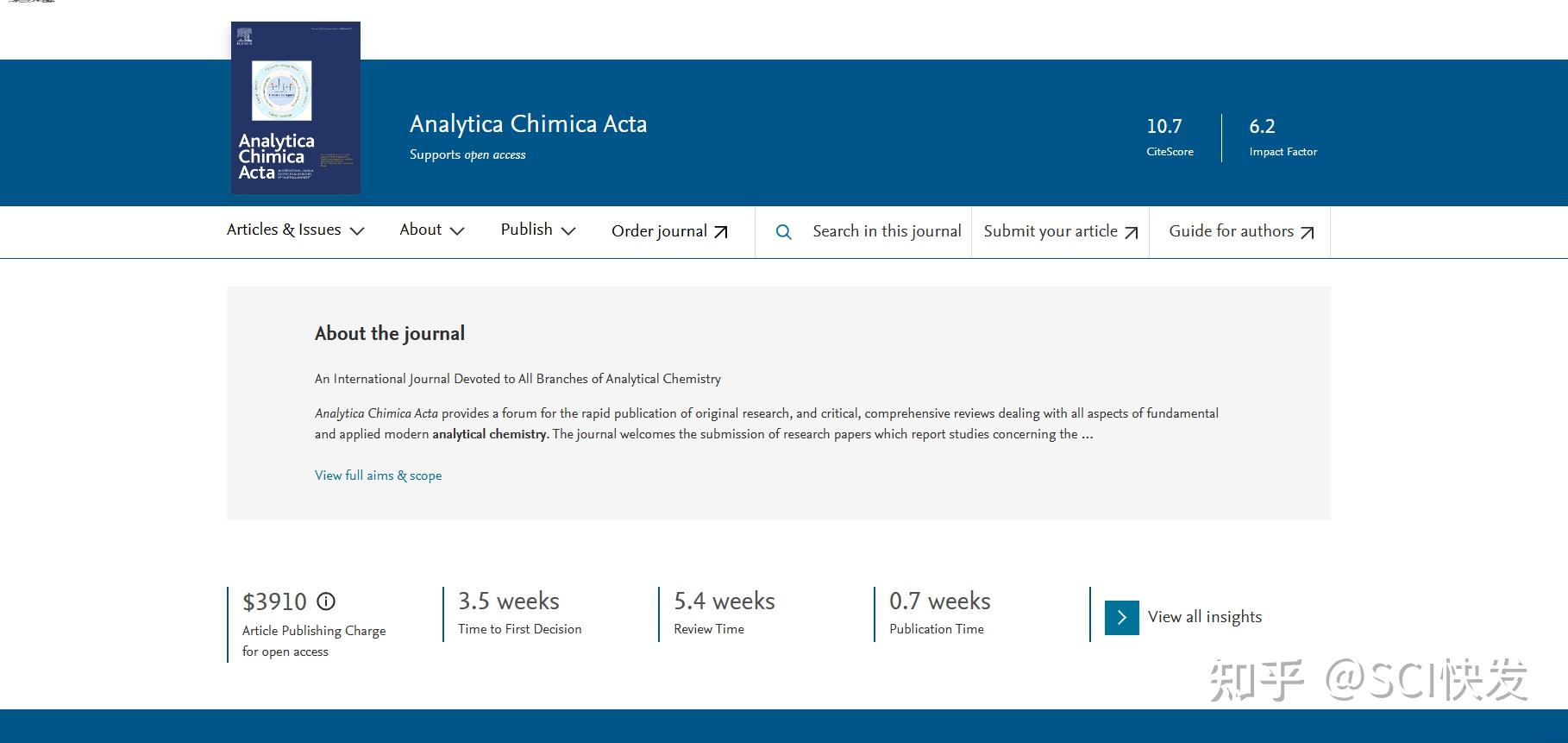The width and height of the screenshot is (1568, 743).
Task: Click the $3910 Article Publishing Charge value
Action: click(x=274, y=601)
